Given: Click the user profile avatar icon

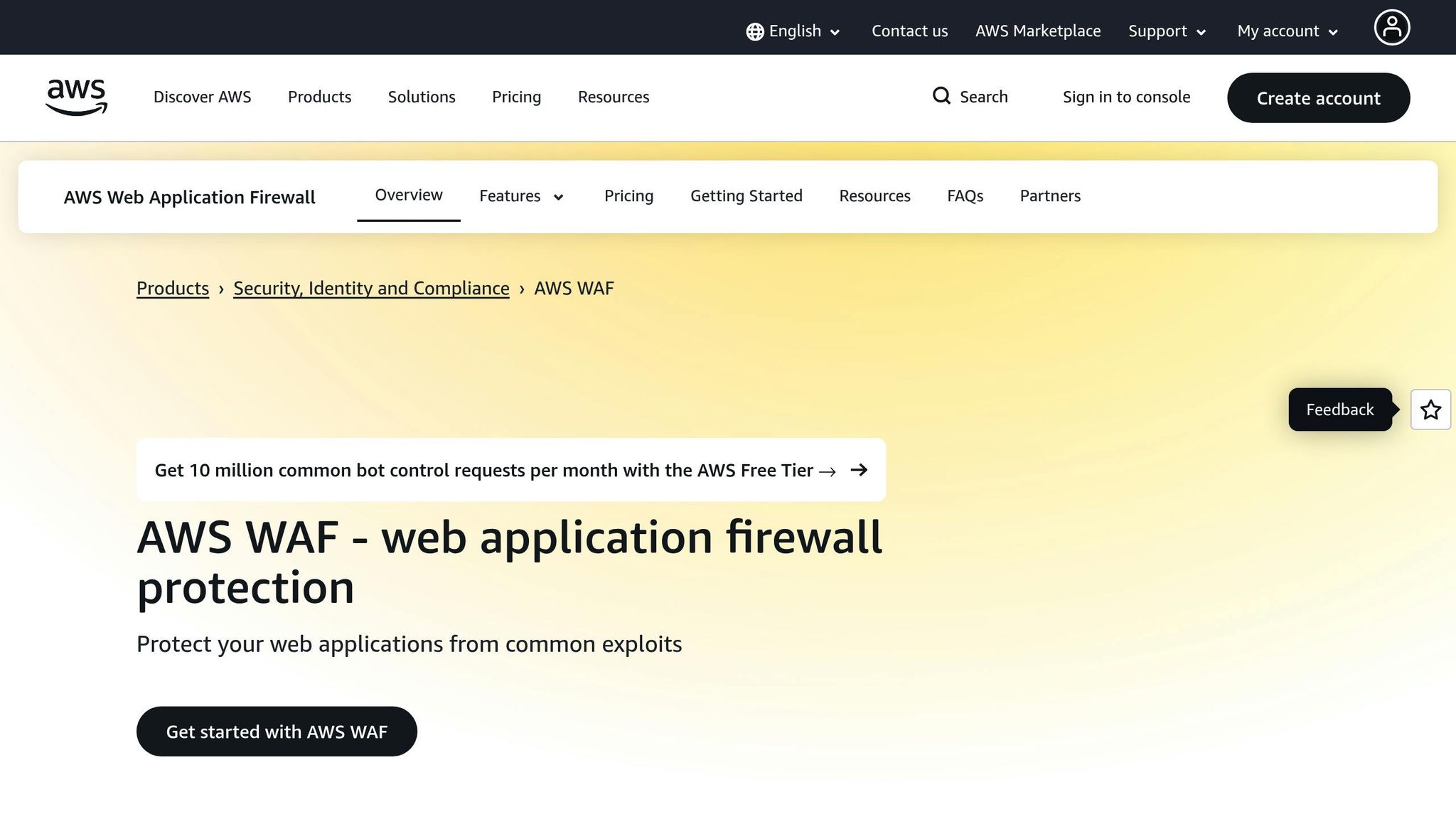Looking at the screenshot, I should (1391, 28).
